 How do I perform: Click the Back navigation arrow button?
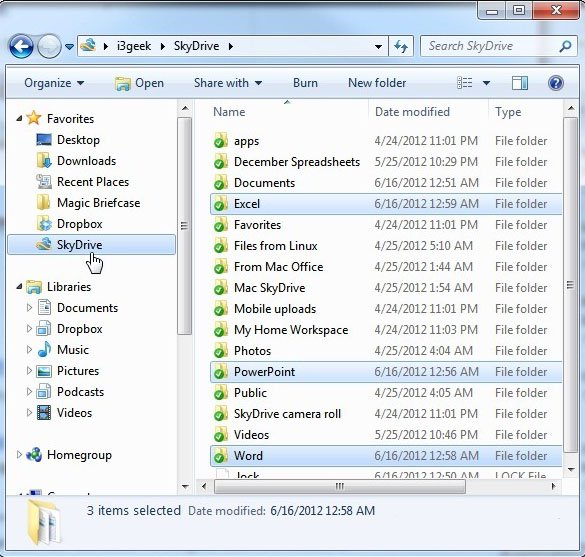[x=21, y=46]
